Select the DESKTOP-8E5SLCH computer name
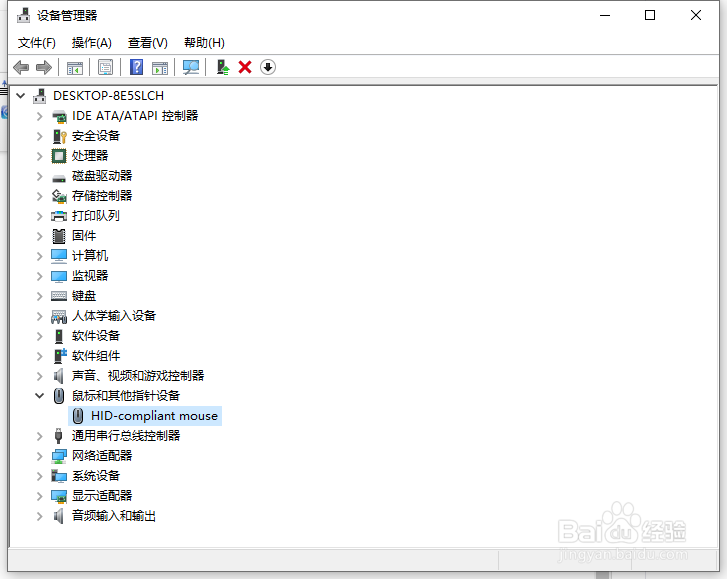Screen dimensions: 727x579 (x=108, y=96)
